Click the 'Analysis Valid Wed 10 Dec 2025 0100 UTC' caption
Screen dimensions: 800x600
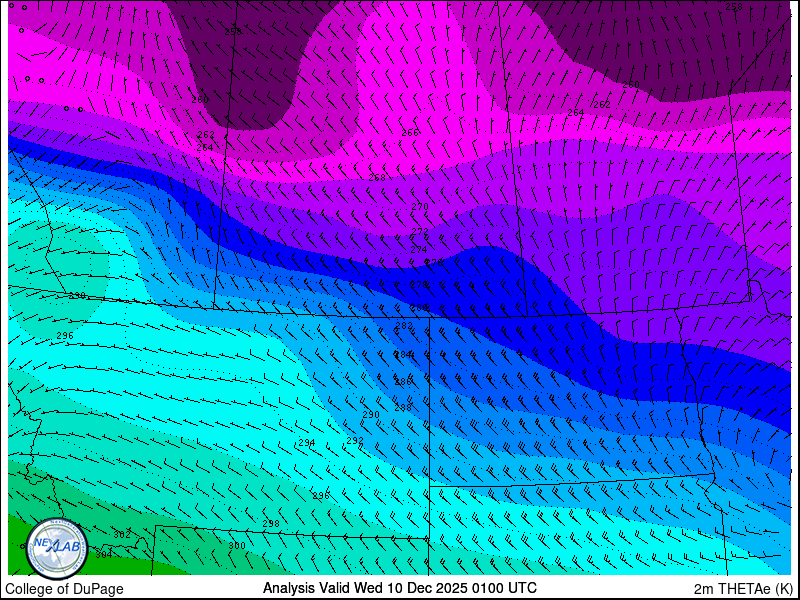(399, 588)
